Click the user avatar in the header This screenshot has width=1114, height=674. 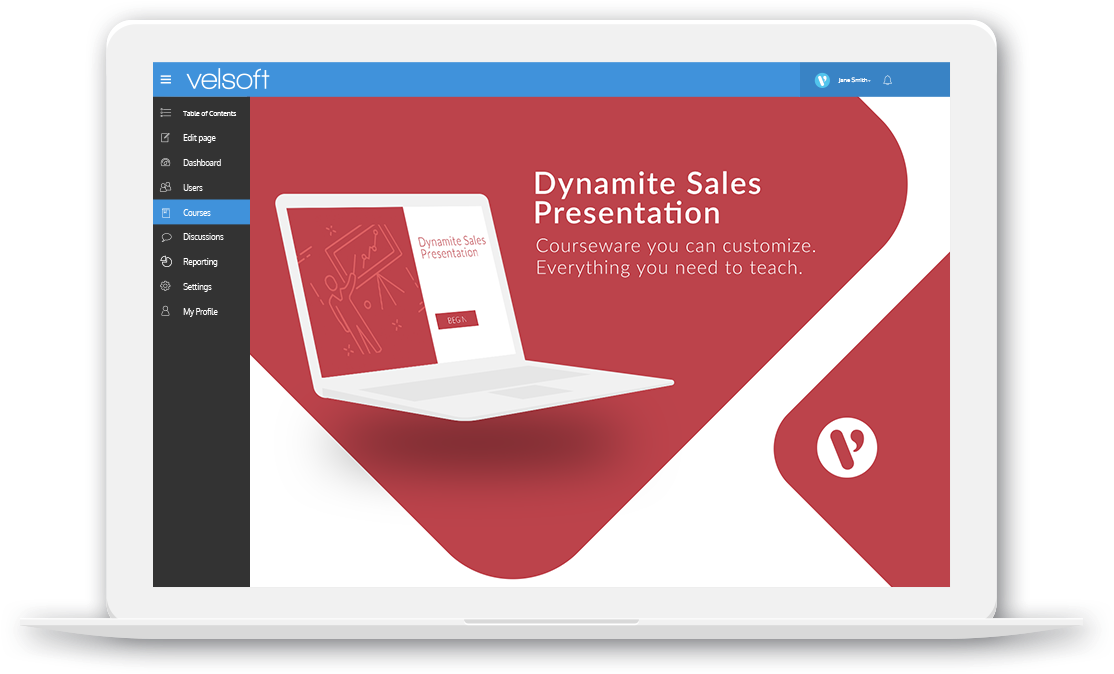click(x=822, y=80)
